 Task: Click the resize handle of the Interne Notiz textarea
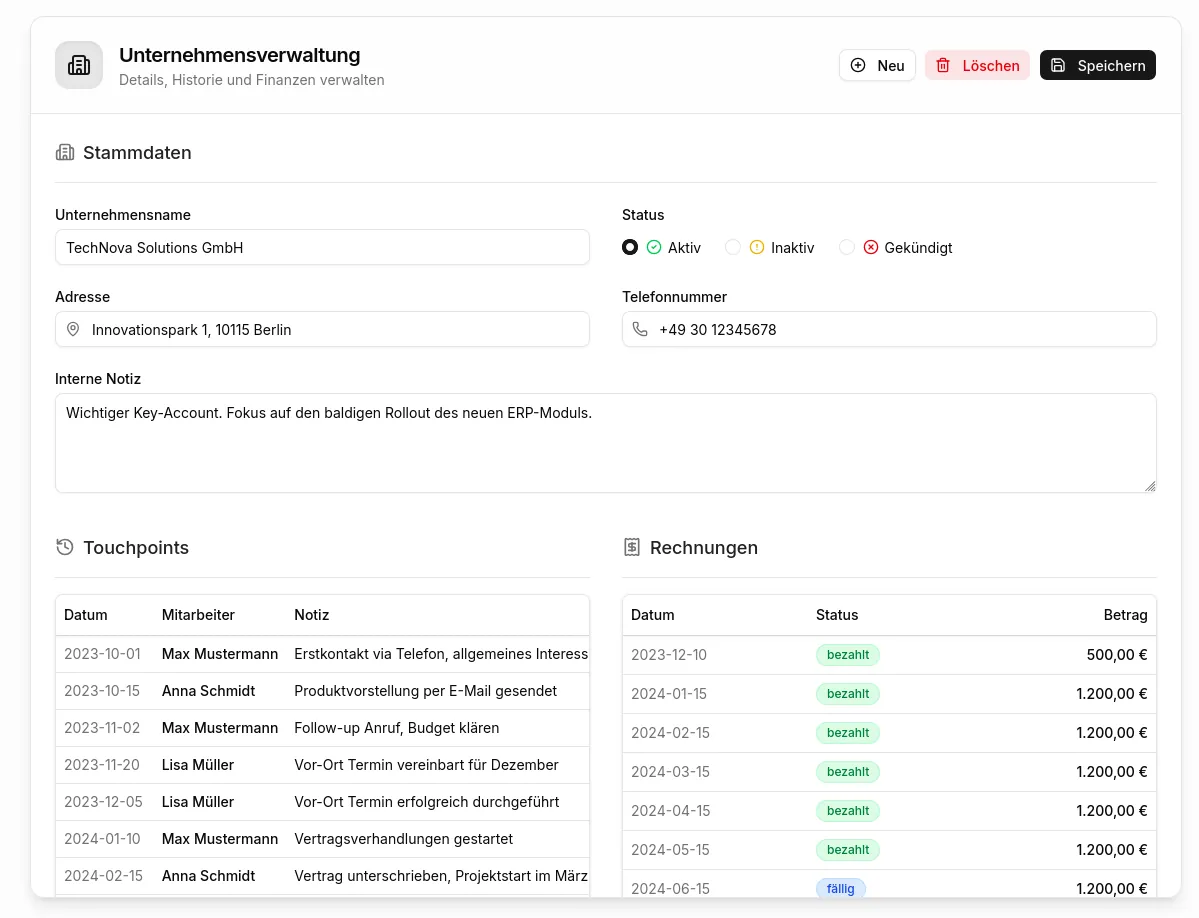click(1150, 486)
